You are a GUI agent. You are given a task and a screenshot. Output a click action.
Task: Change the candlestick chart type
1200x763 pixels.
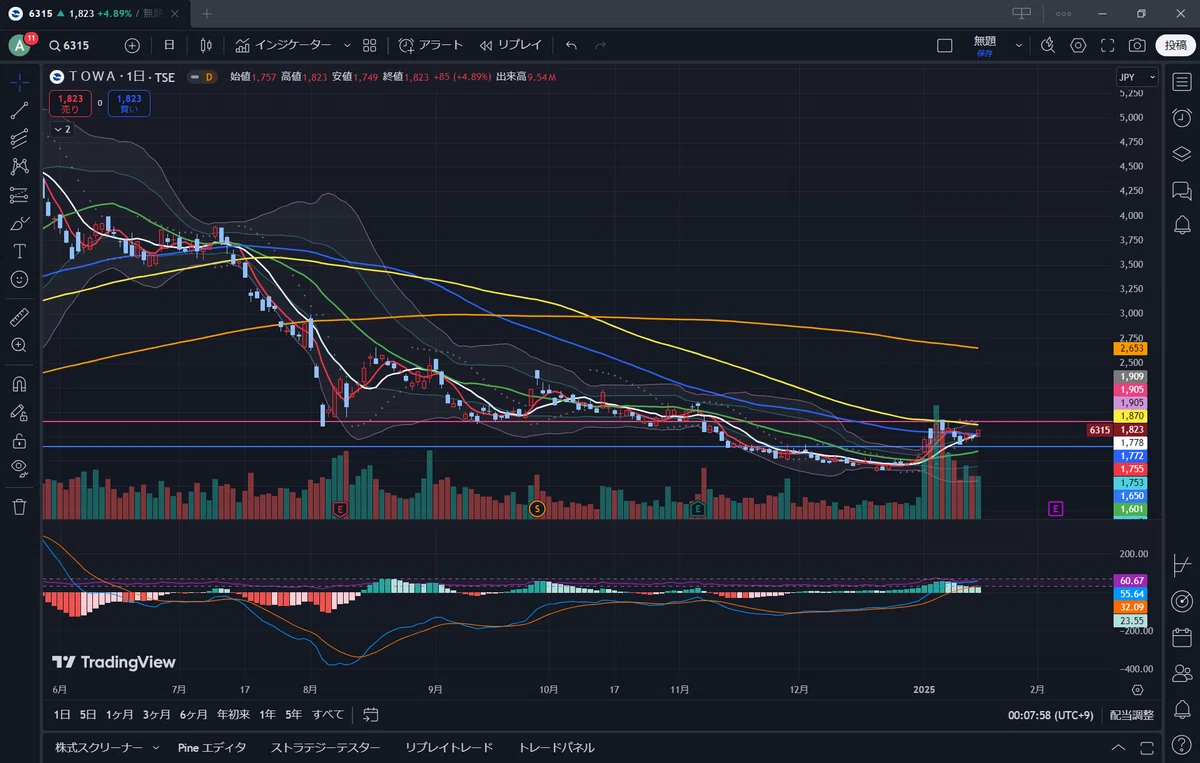(206, 45)
